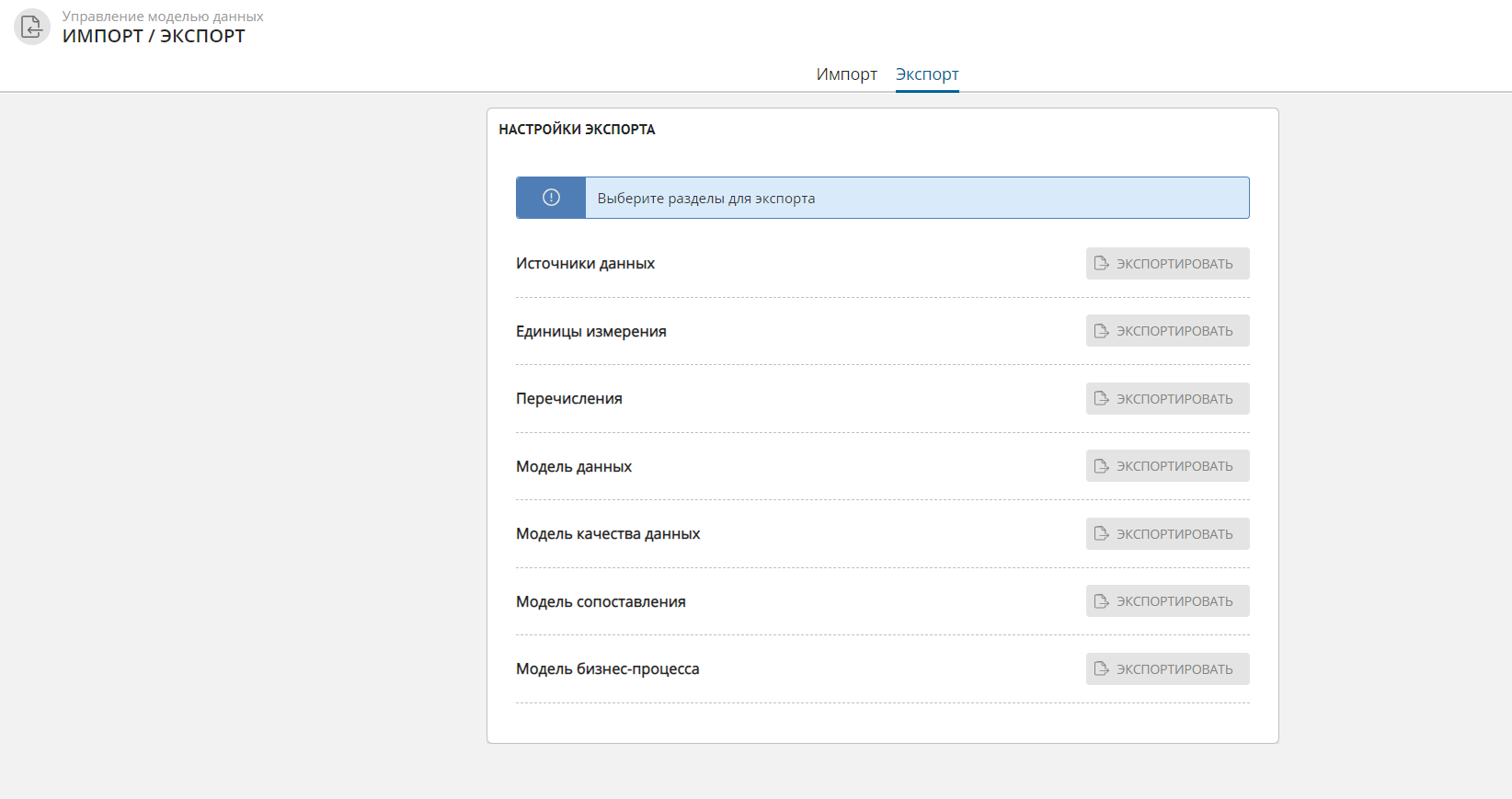This screenshot has width=1512, height=799.
Task: Export Модель качества данных section
Action: click(1167, 534)
